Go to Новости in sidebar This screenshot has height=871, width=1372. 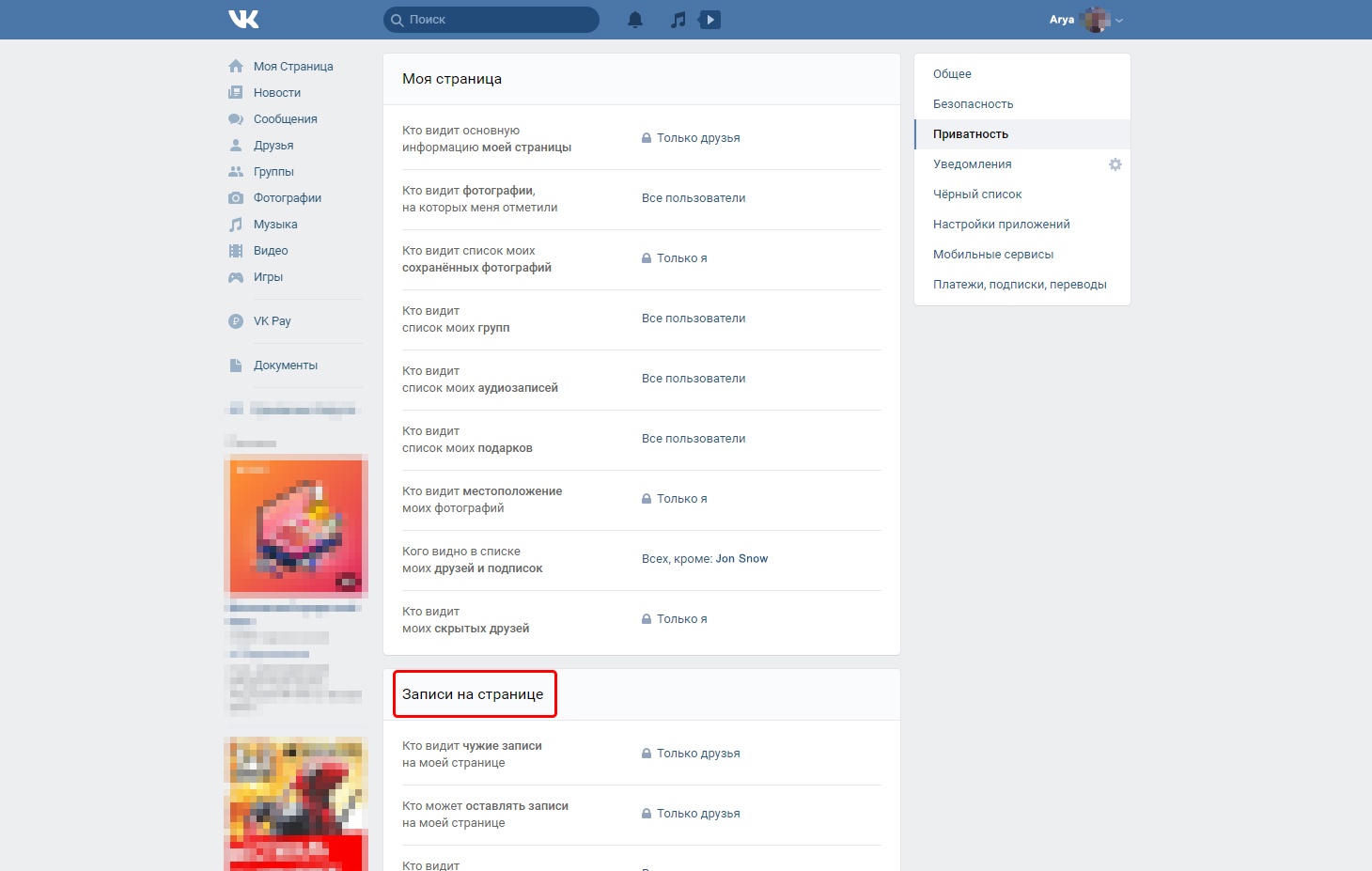click(x=277, y=93)
